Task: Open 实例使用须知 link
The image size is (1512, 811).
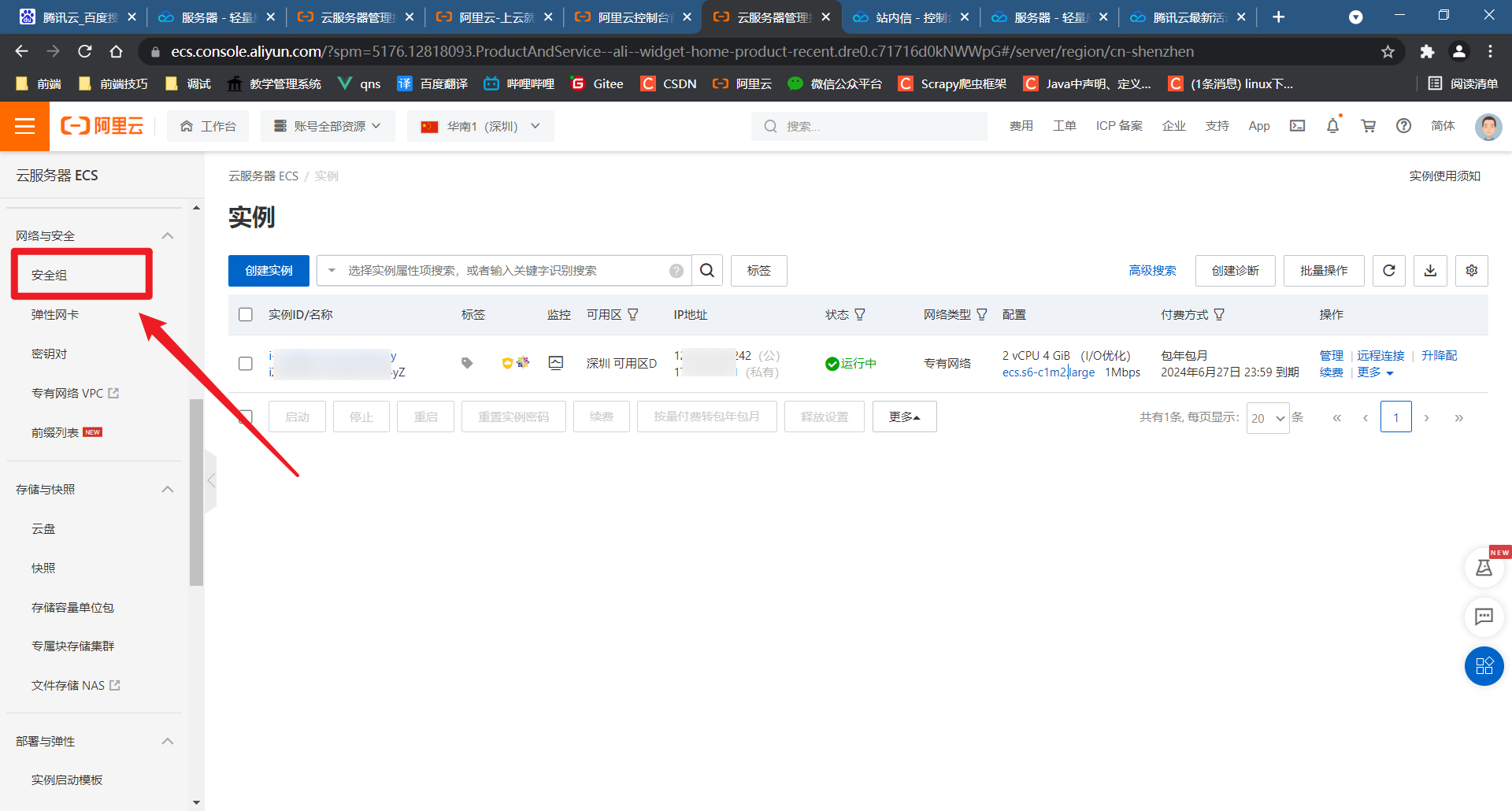Action: (x=1445, y=176)
